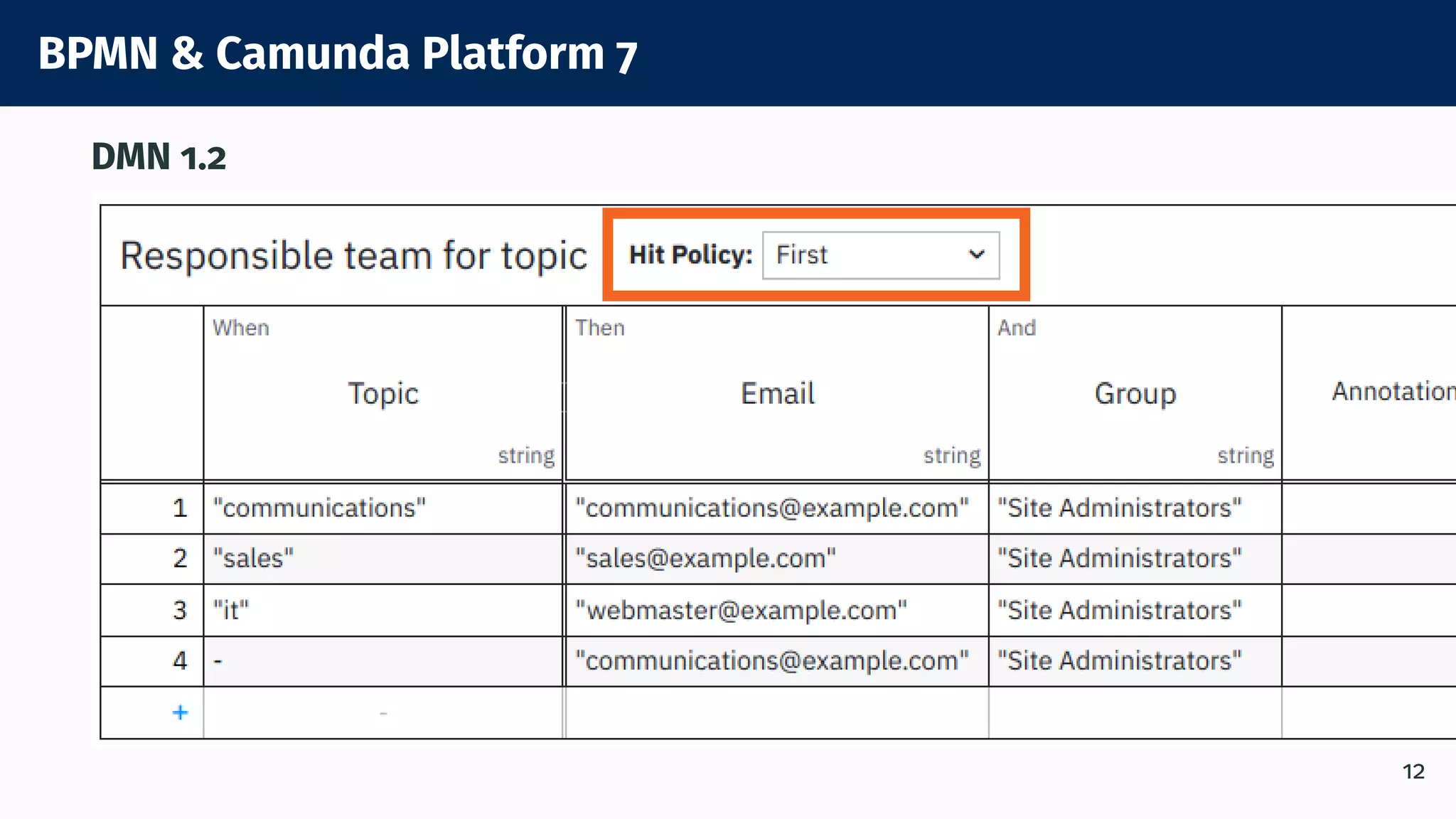The width and height of the screenshot is (1456, 819).
Task: Click rule number 2 row header
Action: pyautogui.click(x=152, y=559)
